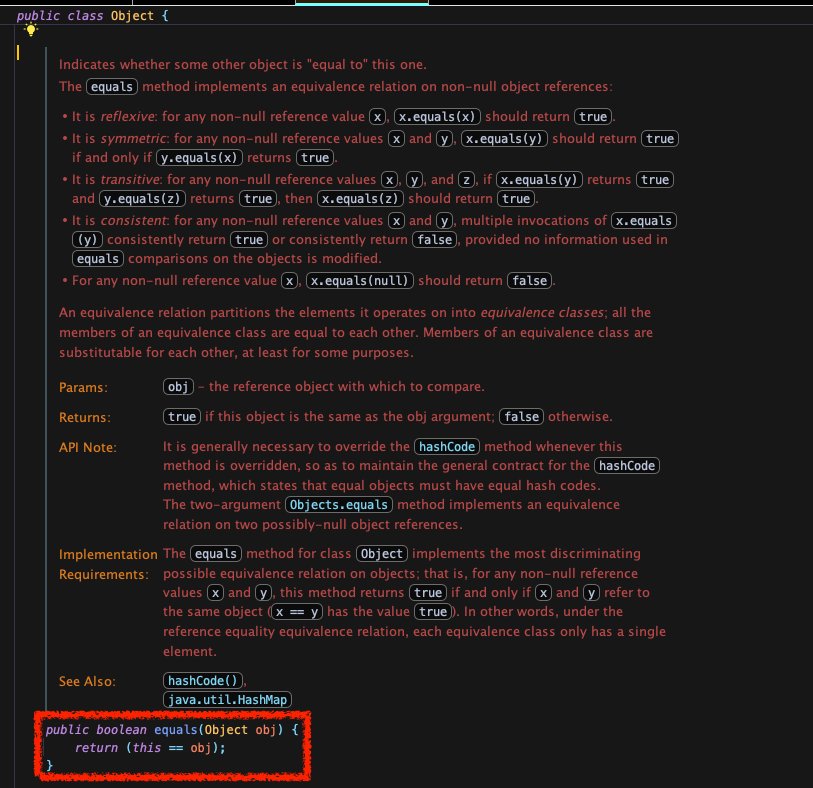813x788 pixels.
Task: Click the Object parameter type in equals signature
Action: [225, 730]
